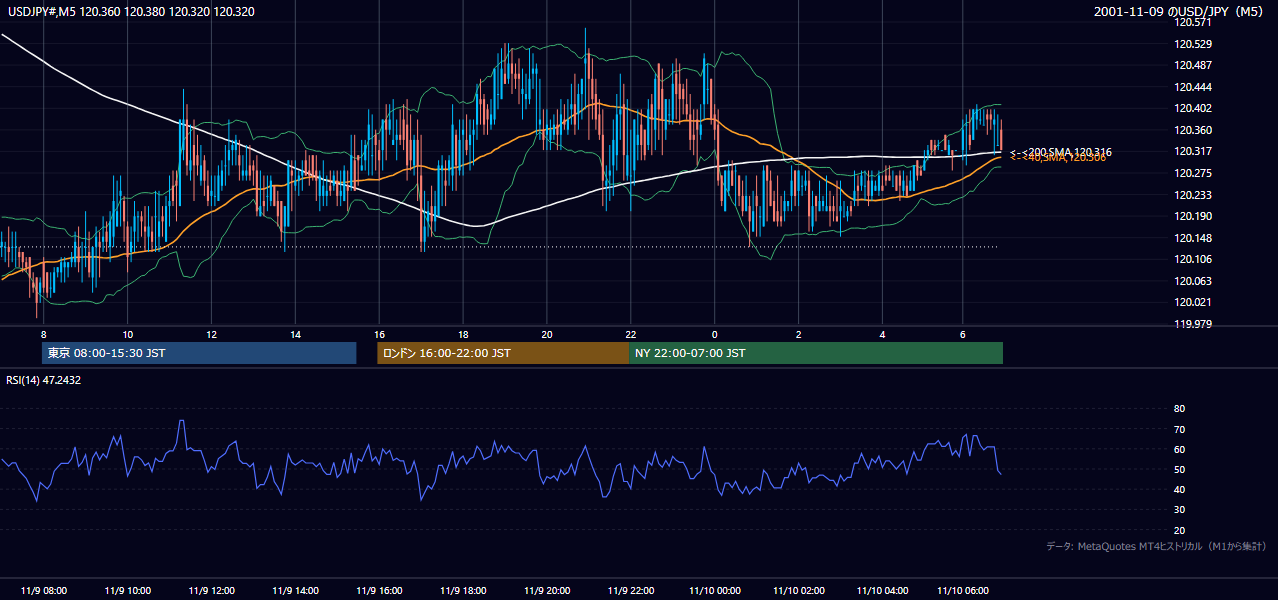This screenshot has height=600, width=1278.
Task: Click the 11/9 10:00 time label
Action: tap(127, 590)
